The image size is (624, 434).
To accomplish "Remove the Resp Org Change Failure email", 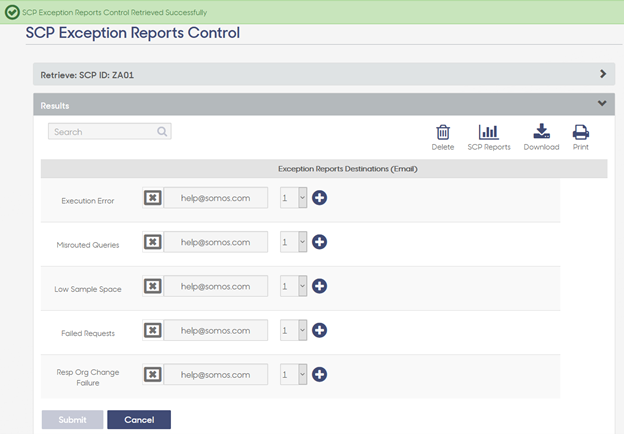I will [152, 374].
